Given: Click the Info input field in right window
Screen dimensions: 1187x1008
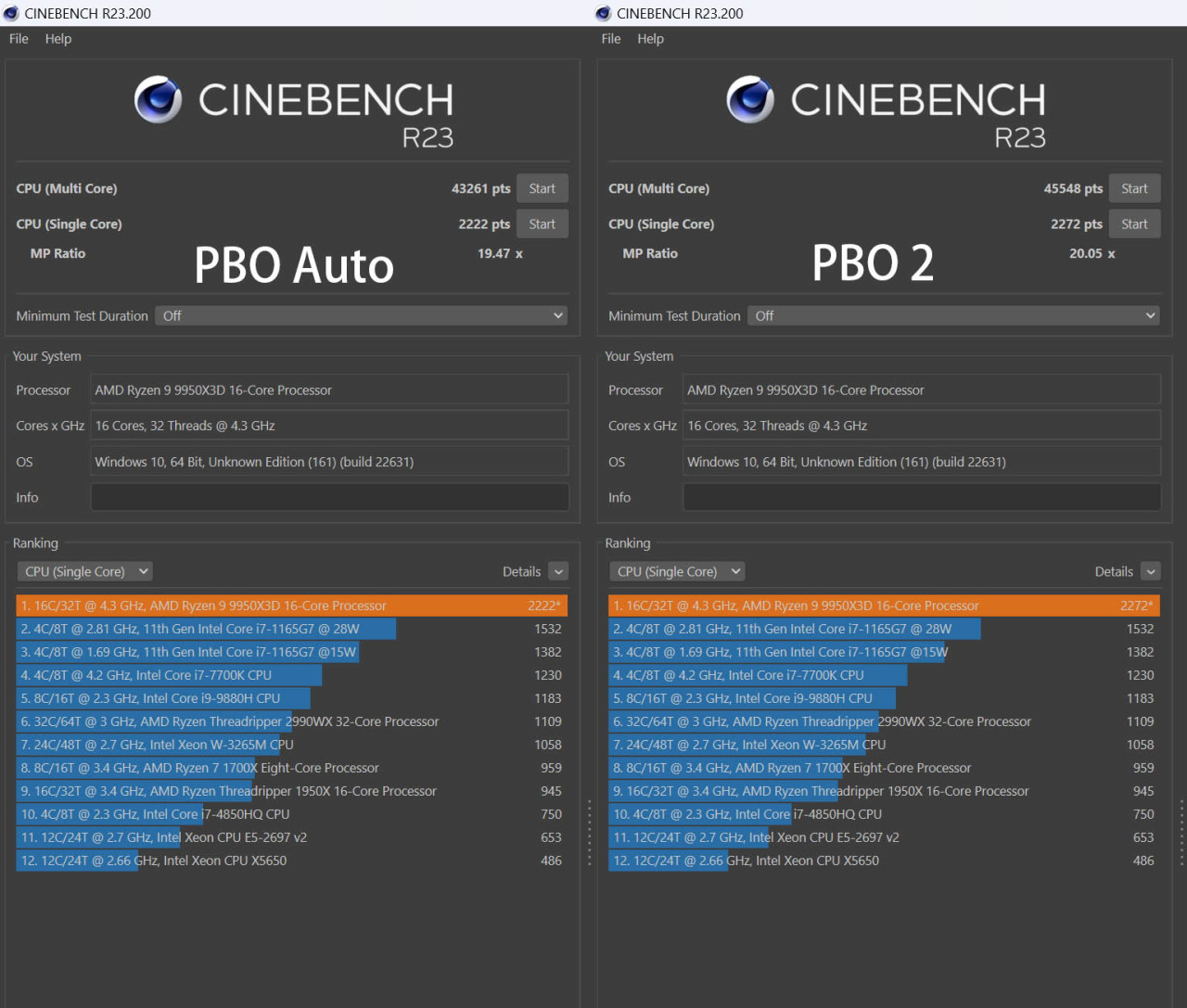Looking at the screenshot, I should 922,498.
